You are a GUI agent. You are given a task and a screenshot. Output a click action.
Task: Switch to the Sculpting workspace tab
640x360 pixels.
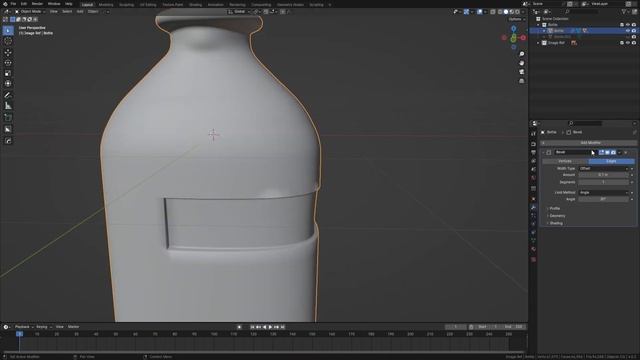[x=126, y=4]
